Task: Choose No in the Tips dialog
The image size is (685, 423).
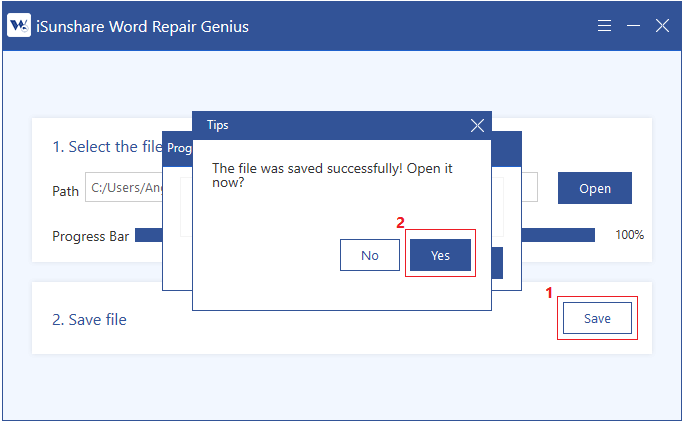Action: click(370, 255)
